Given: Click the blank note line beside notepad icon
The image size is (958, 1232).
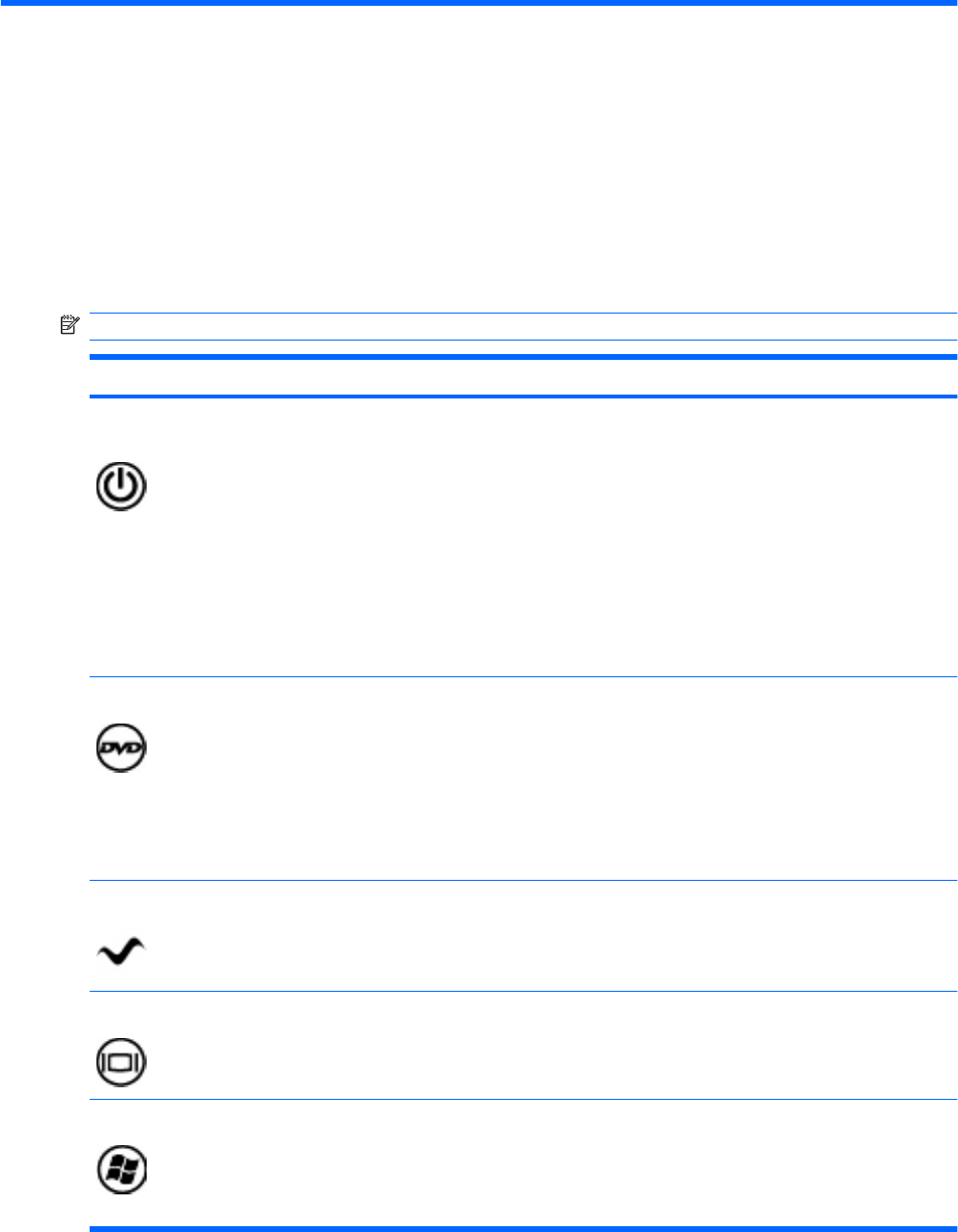Looking at the screenshot, I should (521, 327).
